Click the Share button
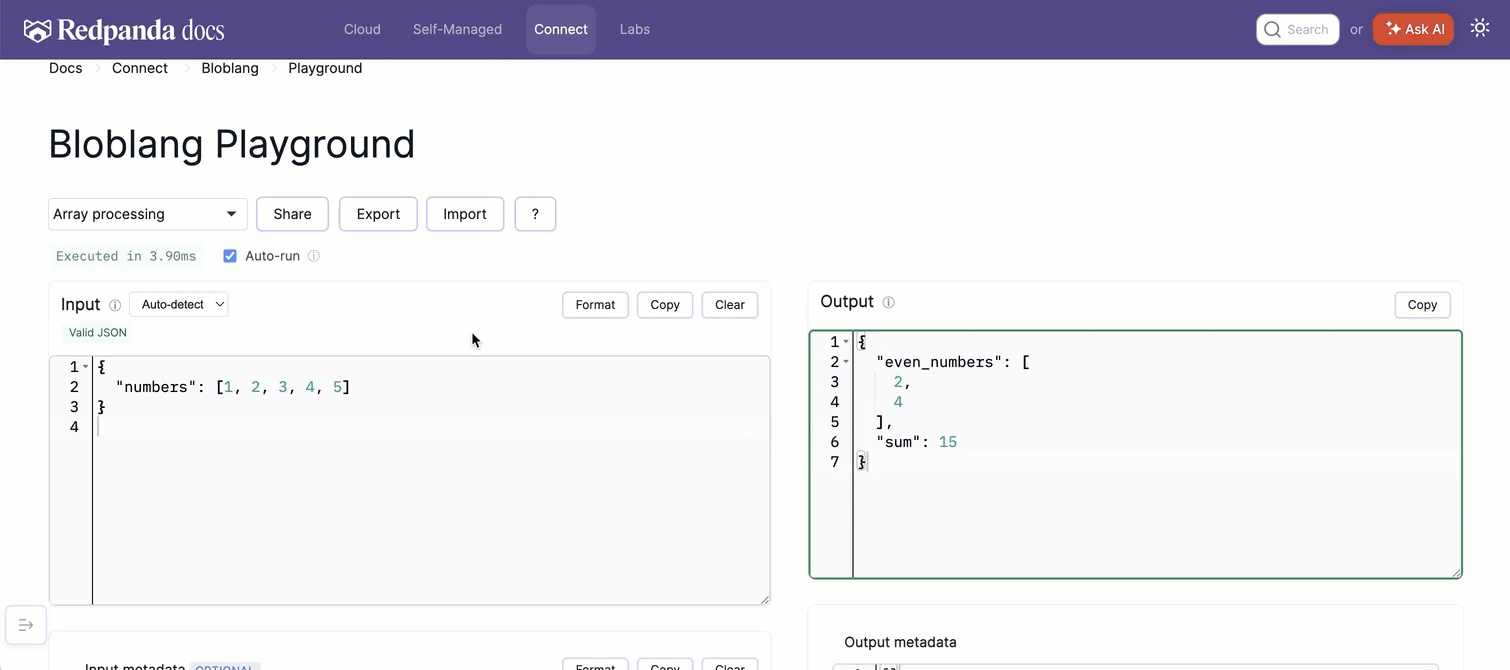 pos(293,214)
